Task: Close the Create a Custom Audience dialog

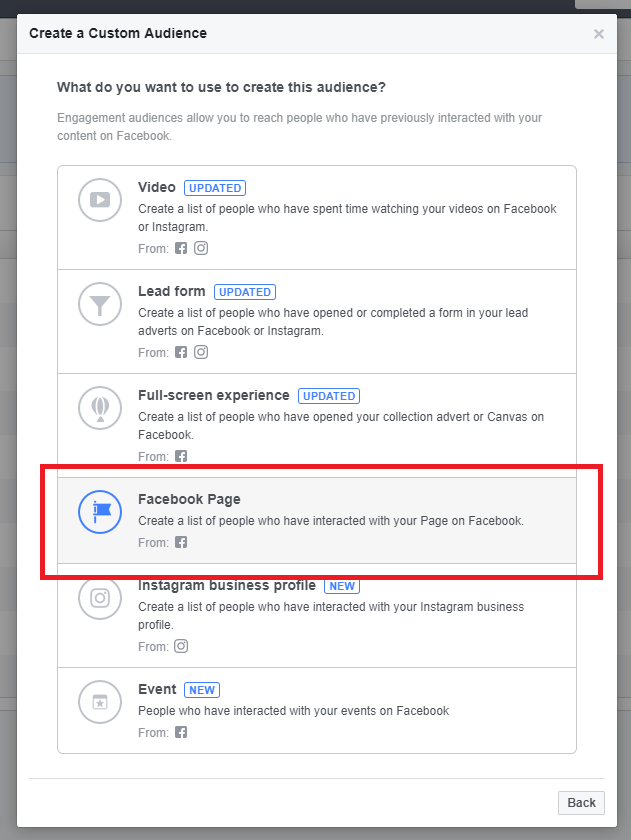Action: 598,33
